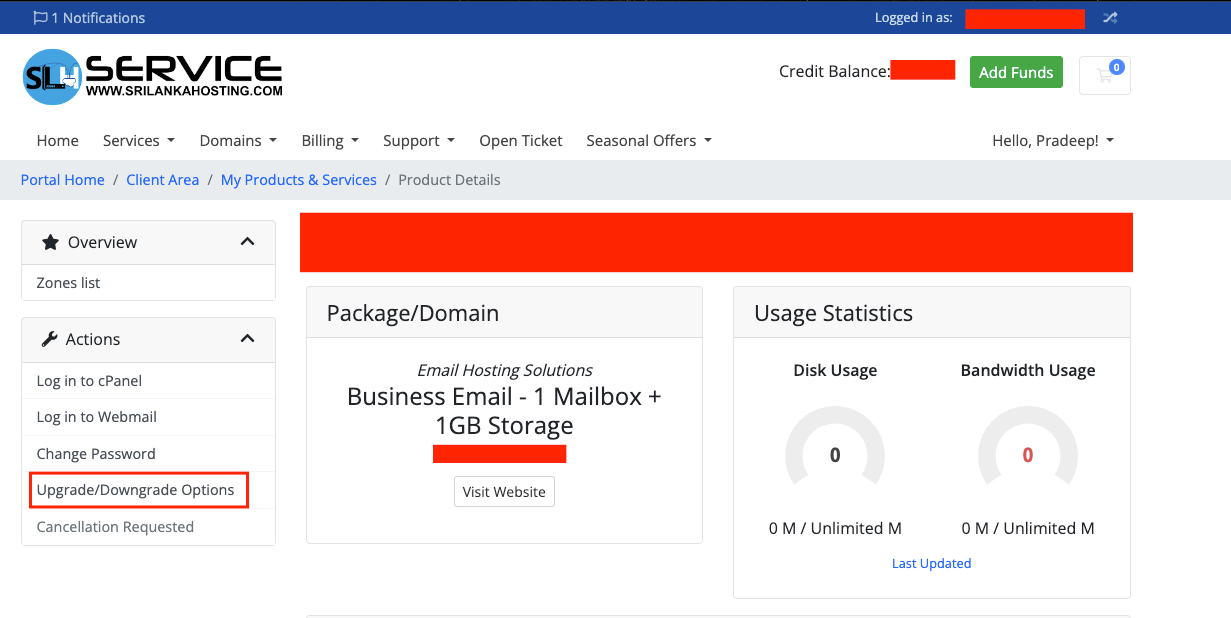1231x618 pixels.
Task: Collapse the Actions panel chevron
Action: 247,339
